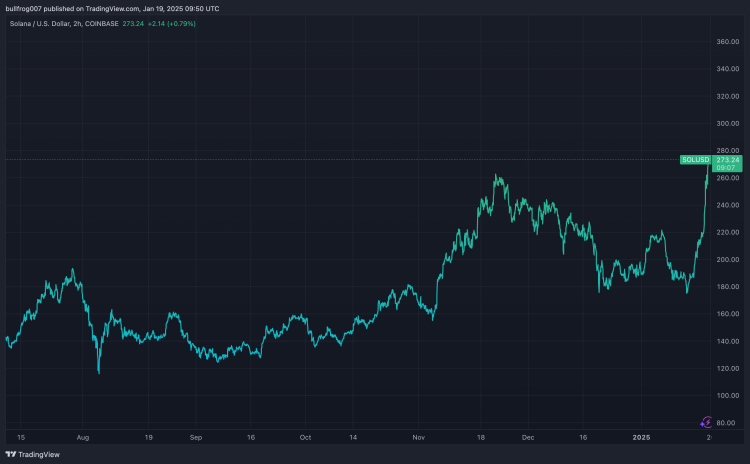Screen dimensions: 750x464
Task: Click the 180.00 price axis label
Action: [x=728, y=287]
